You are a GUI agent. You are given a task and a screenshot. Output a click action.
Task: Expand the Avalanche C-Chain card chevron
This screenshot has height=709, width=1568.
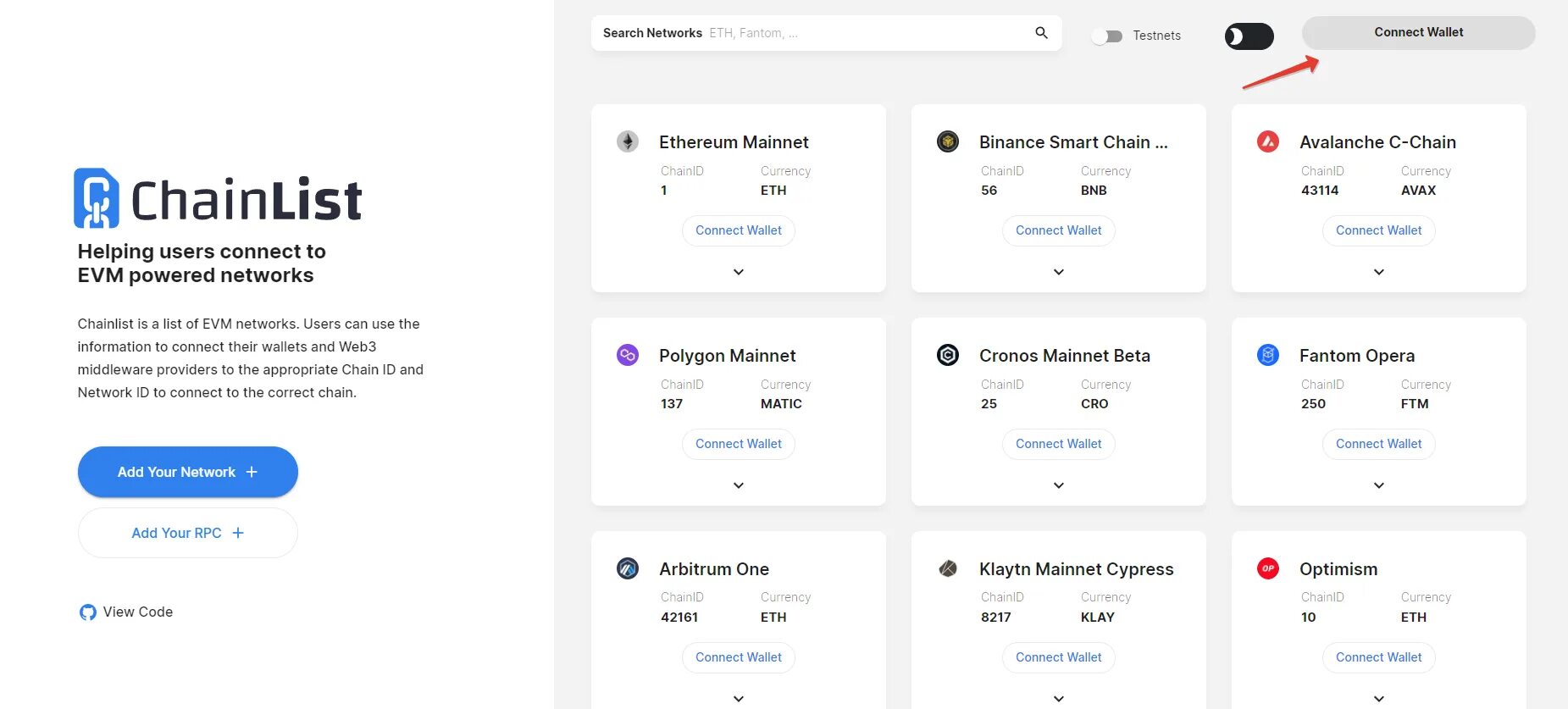(x=1379, y=272)
